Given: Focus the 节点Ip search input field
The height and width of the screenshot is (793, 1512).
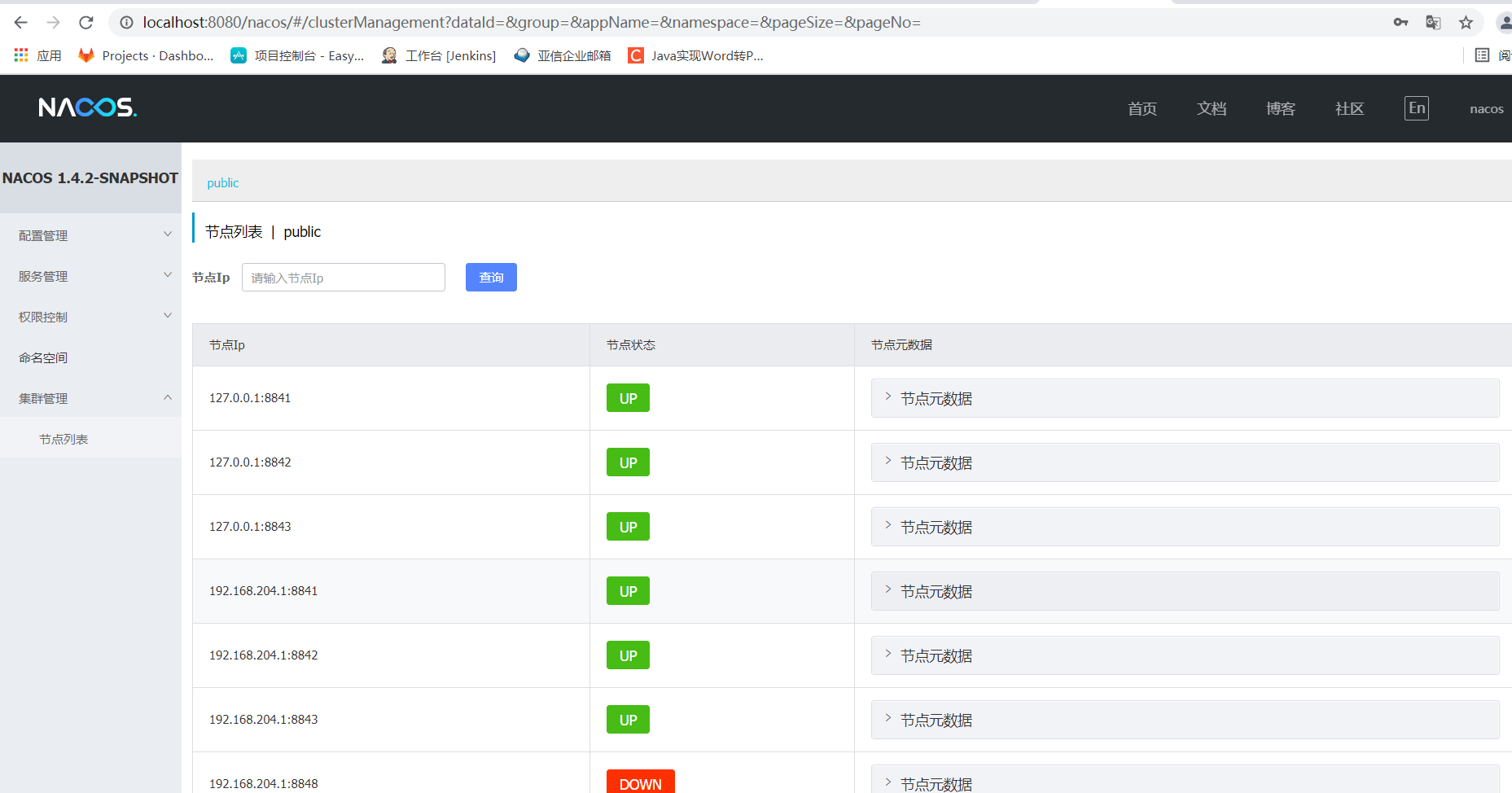Looking at the screenshot, I should coord(344,278).
